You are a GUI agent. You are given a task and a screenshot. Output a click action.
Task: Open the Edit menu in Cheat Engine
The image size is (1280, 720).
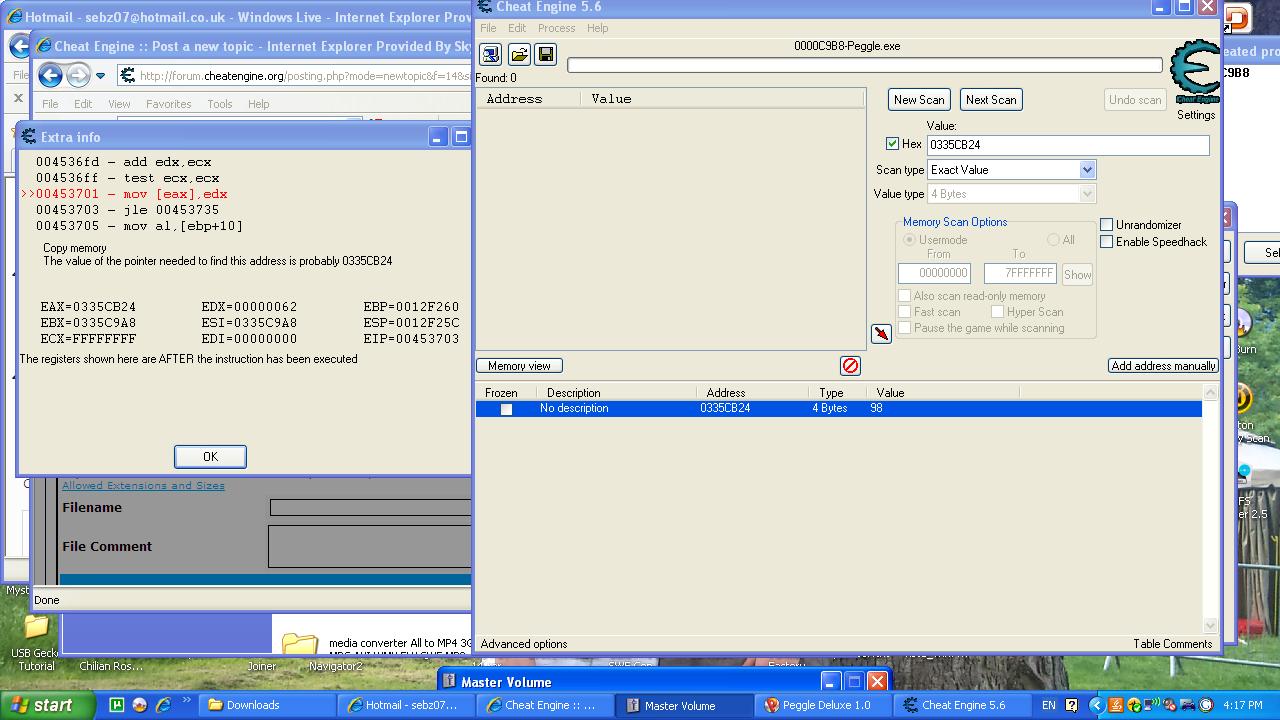[x=517, y=28]
